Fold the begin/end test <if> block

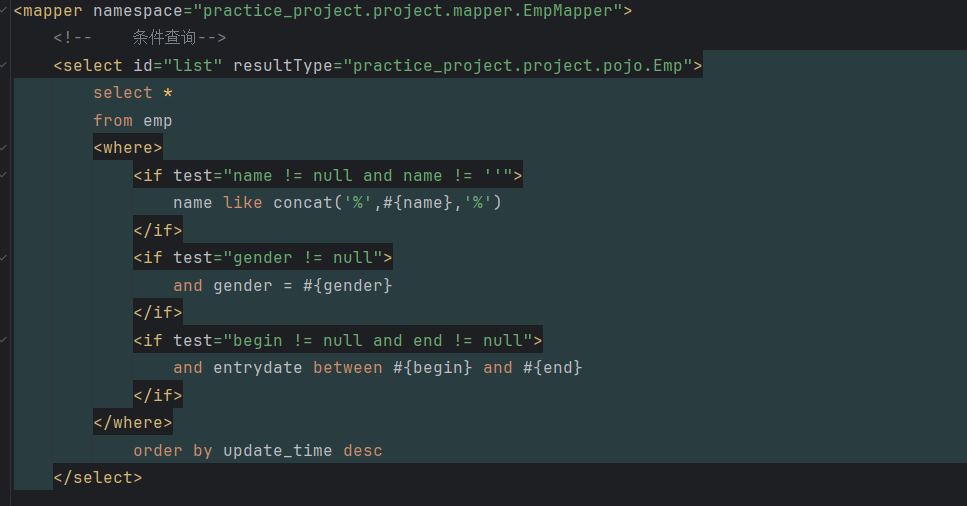click(x=4, y=340)
